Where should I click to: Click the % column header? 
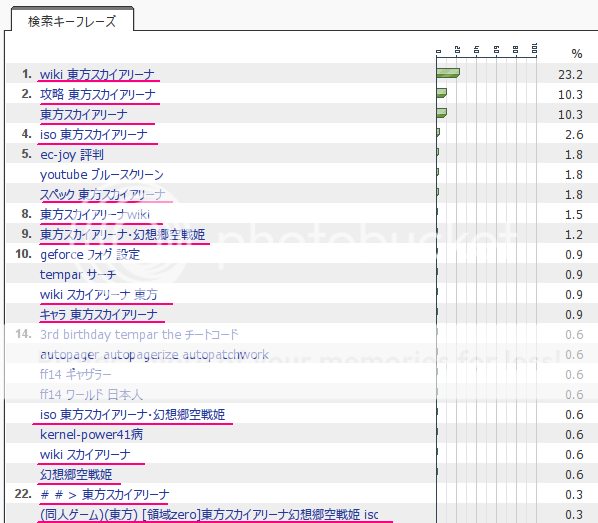577,54
